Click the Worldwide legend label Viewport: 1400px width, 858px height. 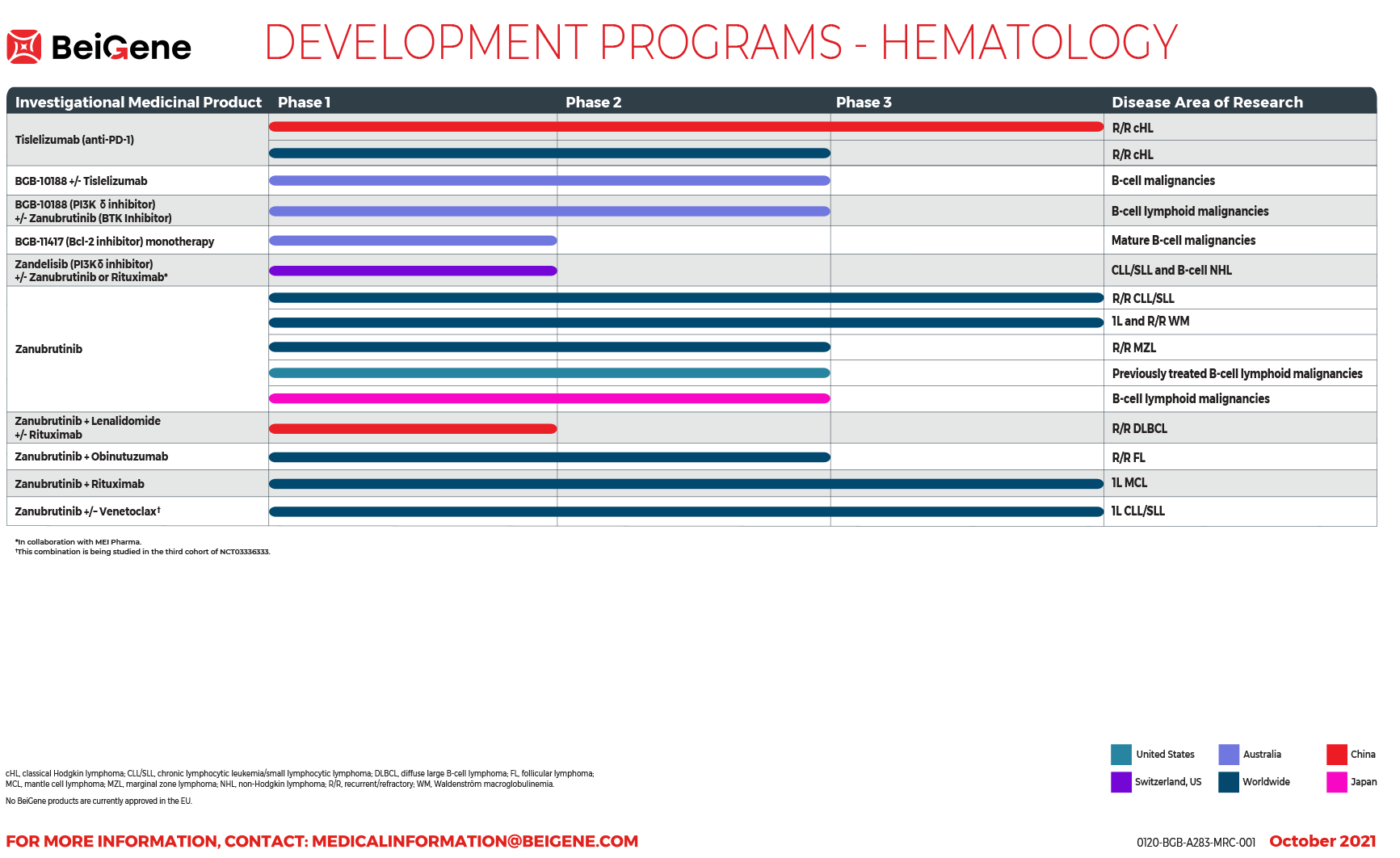click(1266, 782)
